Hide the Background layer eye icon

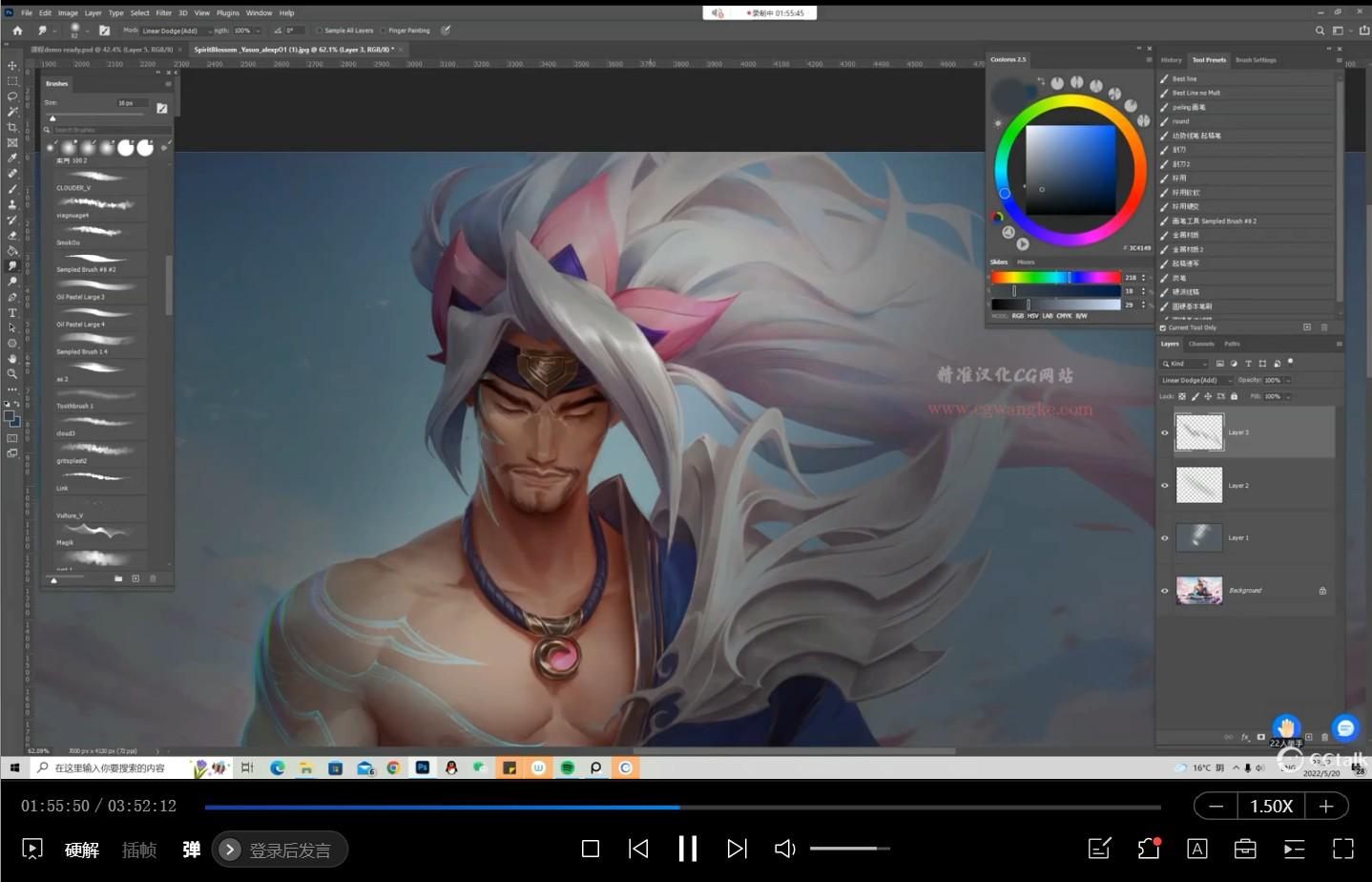coord(1164,590)
